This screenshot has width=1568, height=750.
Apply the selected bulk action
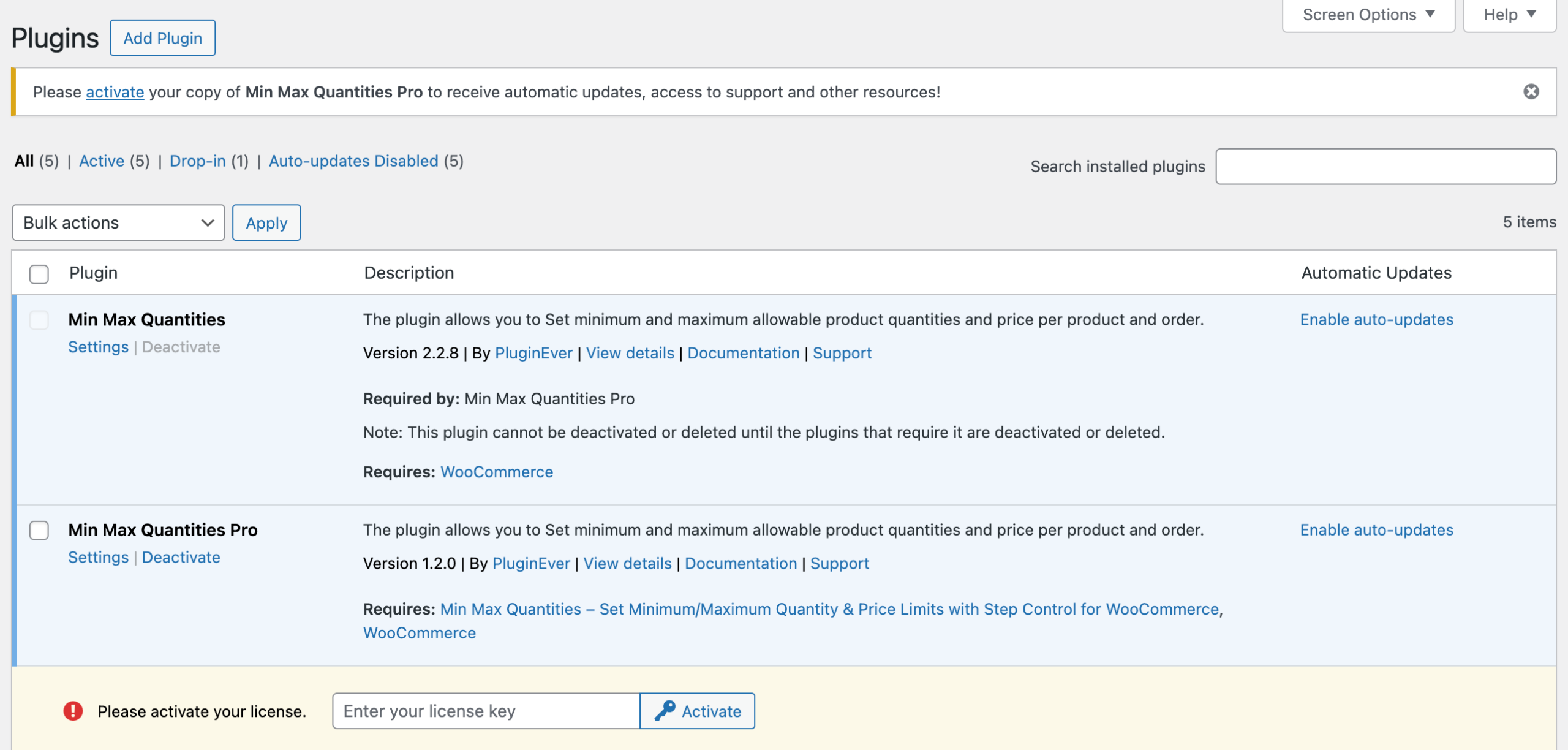(266, 222)
